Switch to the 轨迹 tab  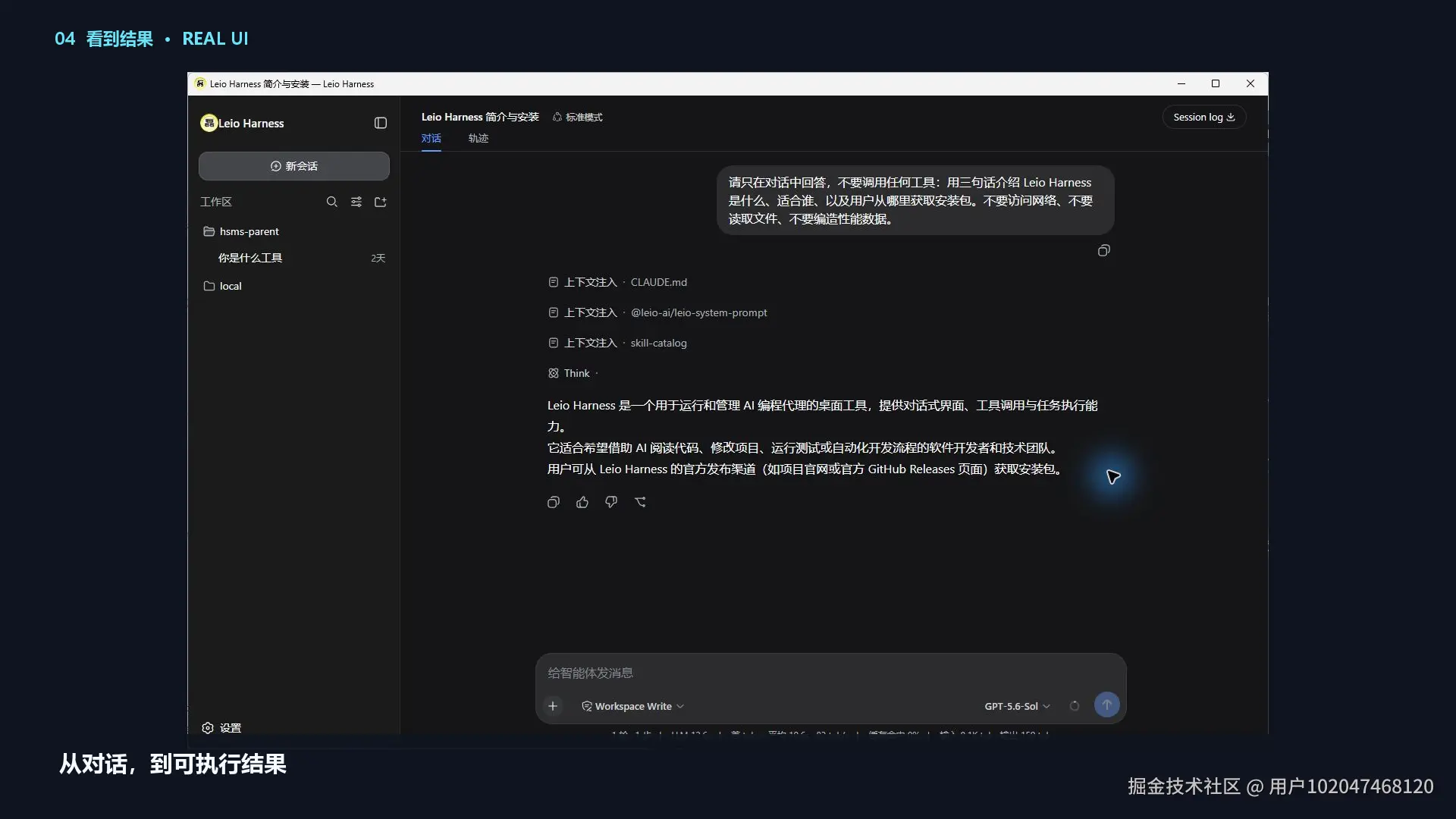[479, 138]
